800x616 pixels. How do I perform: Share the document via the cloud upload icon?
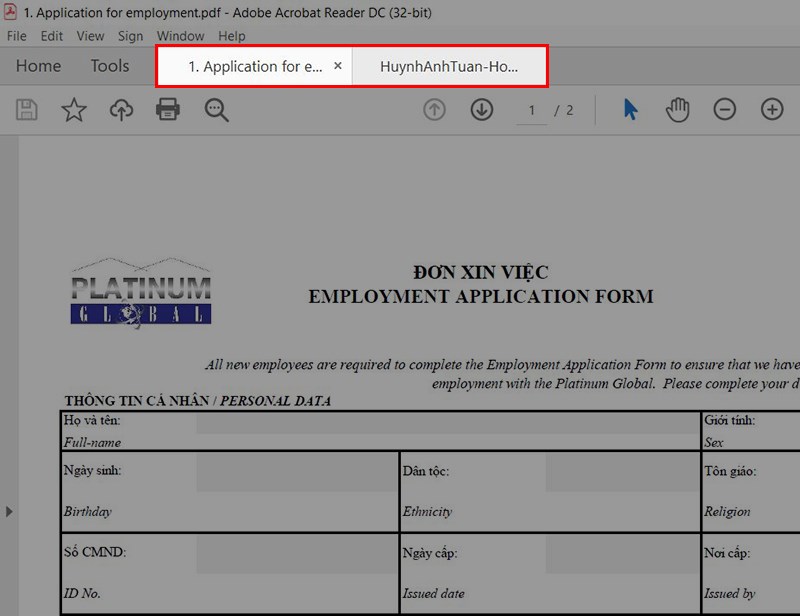pos(121,110)
